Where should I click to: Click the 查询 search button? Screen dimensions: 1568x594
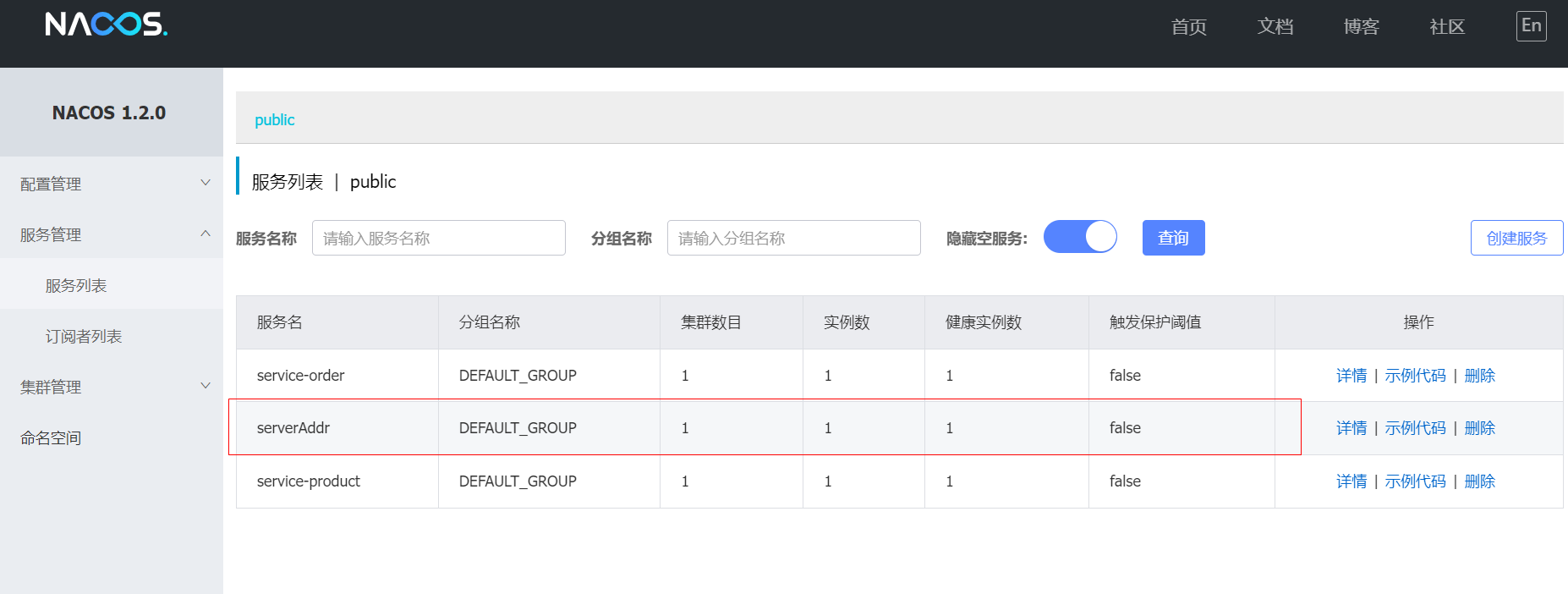point(1173,238)
